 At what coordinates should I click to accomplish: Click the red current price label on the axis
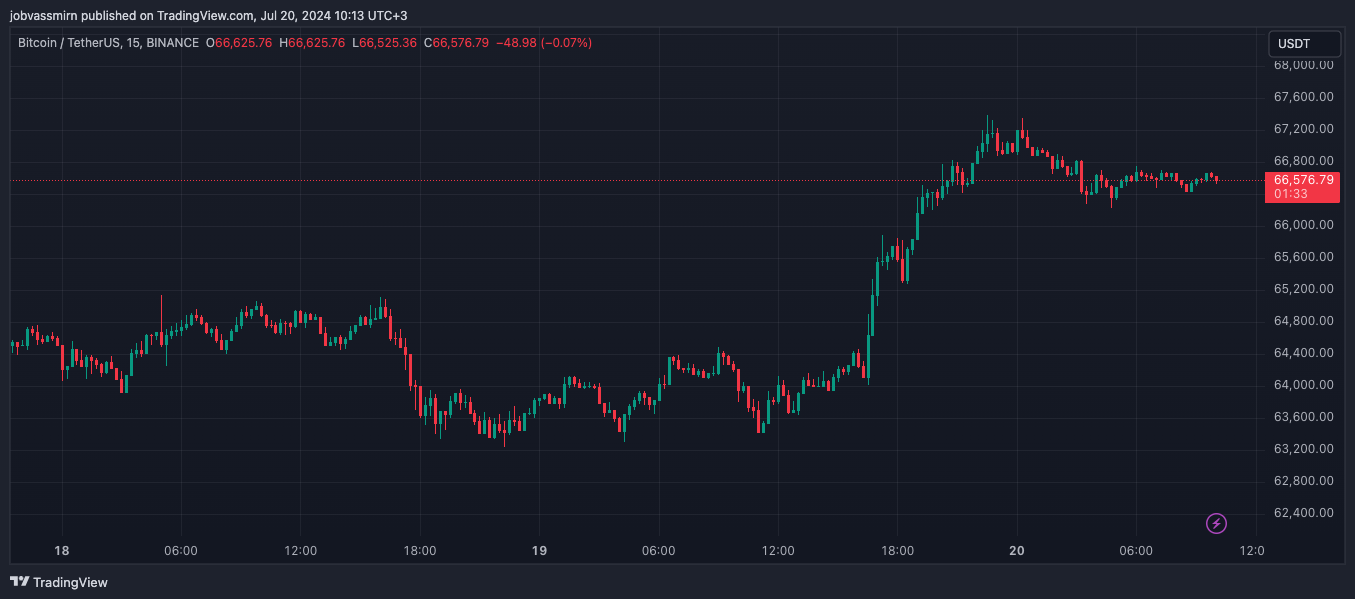click(1303, 180)
